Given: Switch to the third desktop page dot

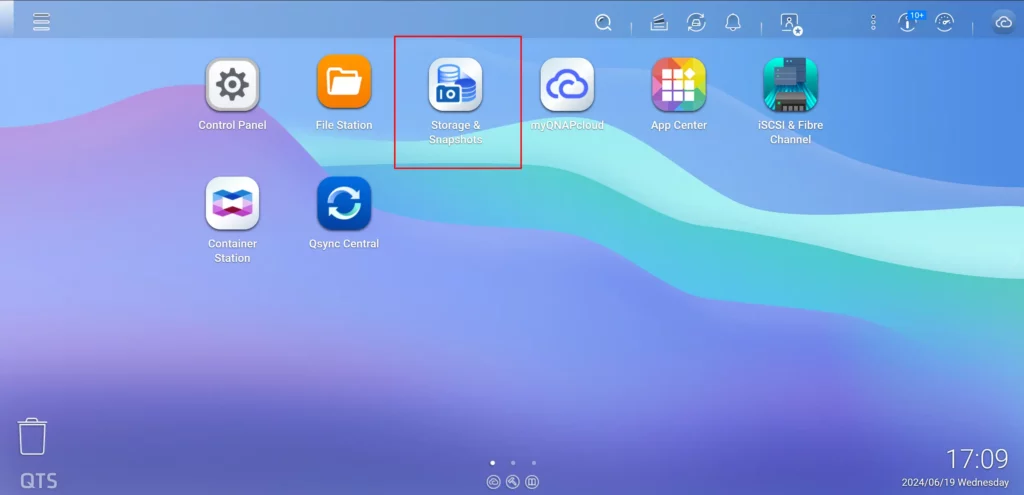Looking at the screenshot, I should [534, 463].
